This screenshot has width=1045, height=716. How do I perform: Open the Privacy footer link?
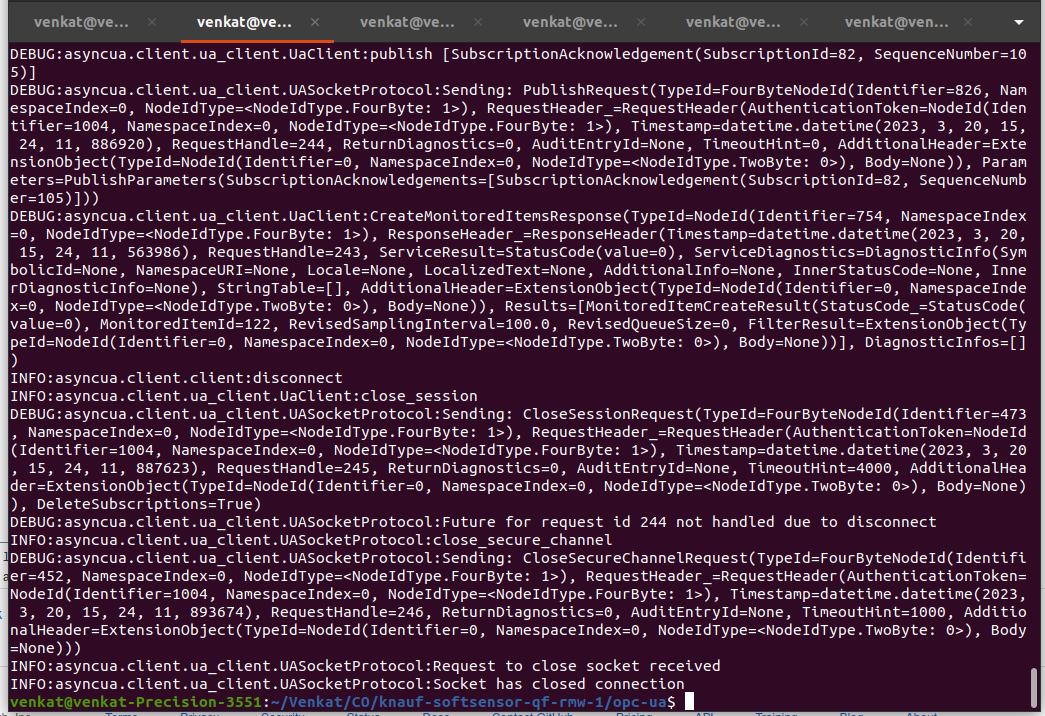pyautogui.click(x=198, y=713)
